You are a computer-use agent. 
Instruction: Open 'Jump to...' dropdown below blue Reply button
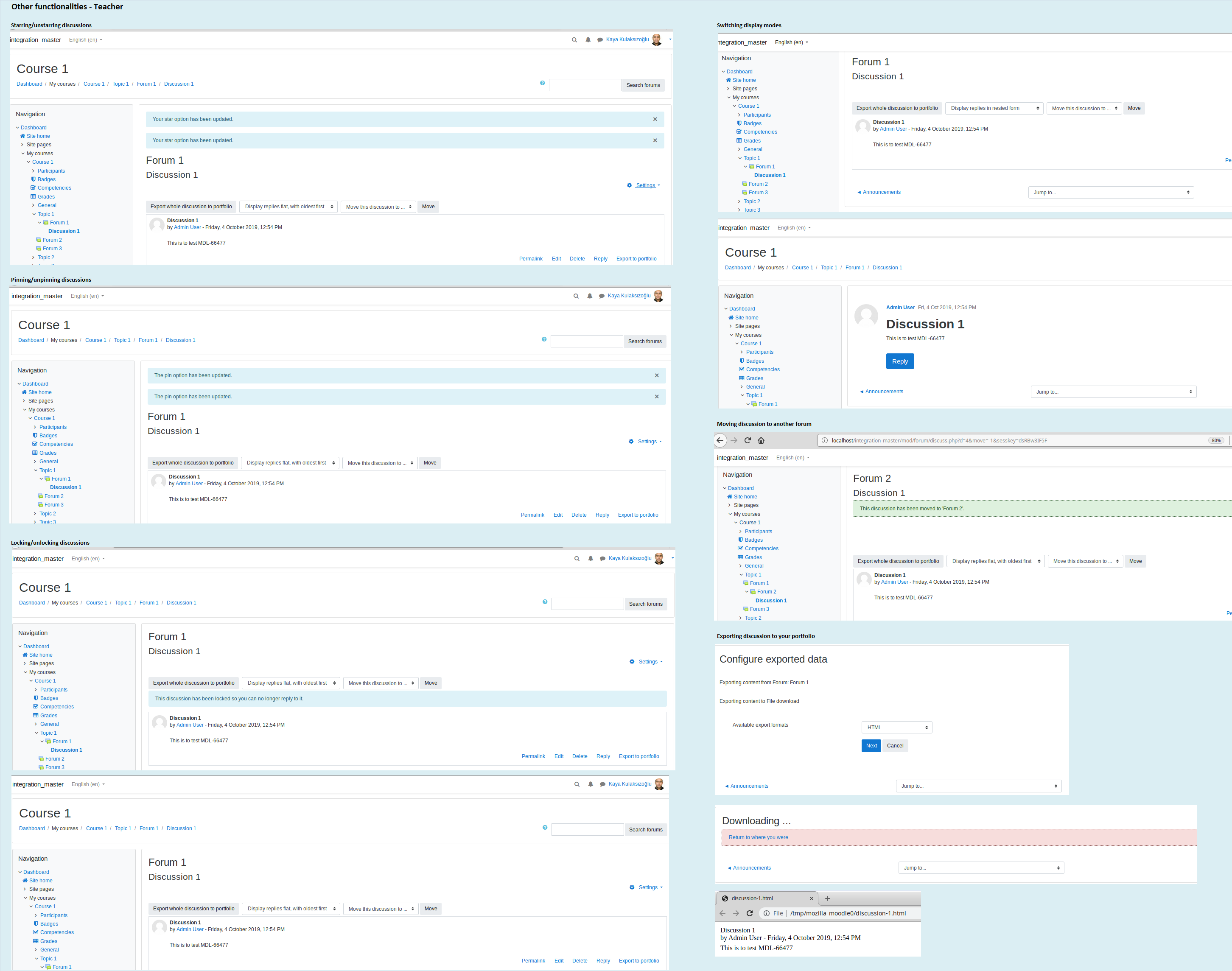1114,392
